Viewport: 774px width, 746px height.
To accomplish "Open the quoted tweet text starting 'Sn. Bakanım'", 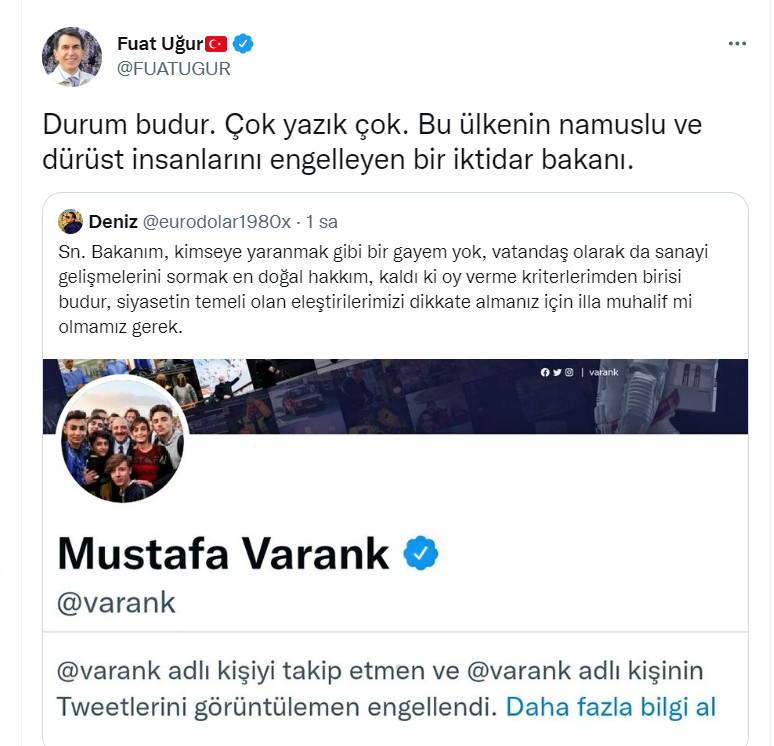I will 383,289.
